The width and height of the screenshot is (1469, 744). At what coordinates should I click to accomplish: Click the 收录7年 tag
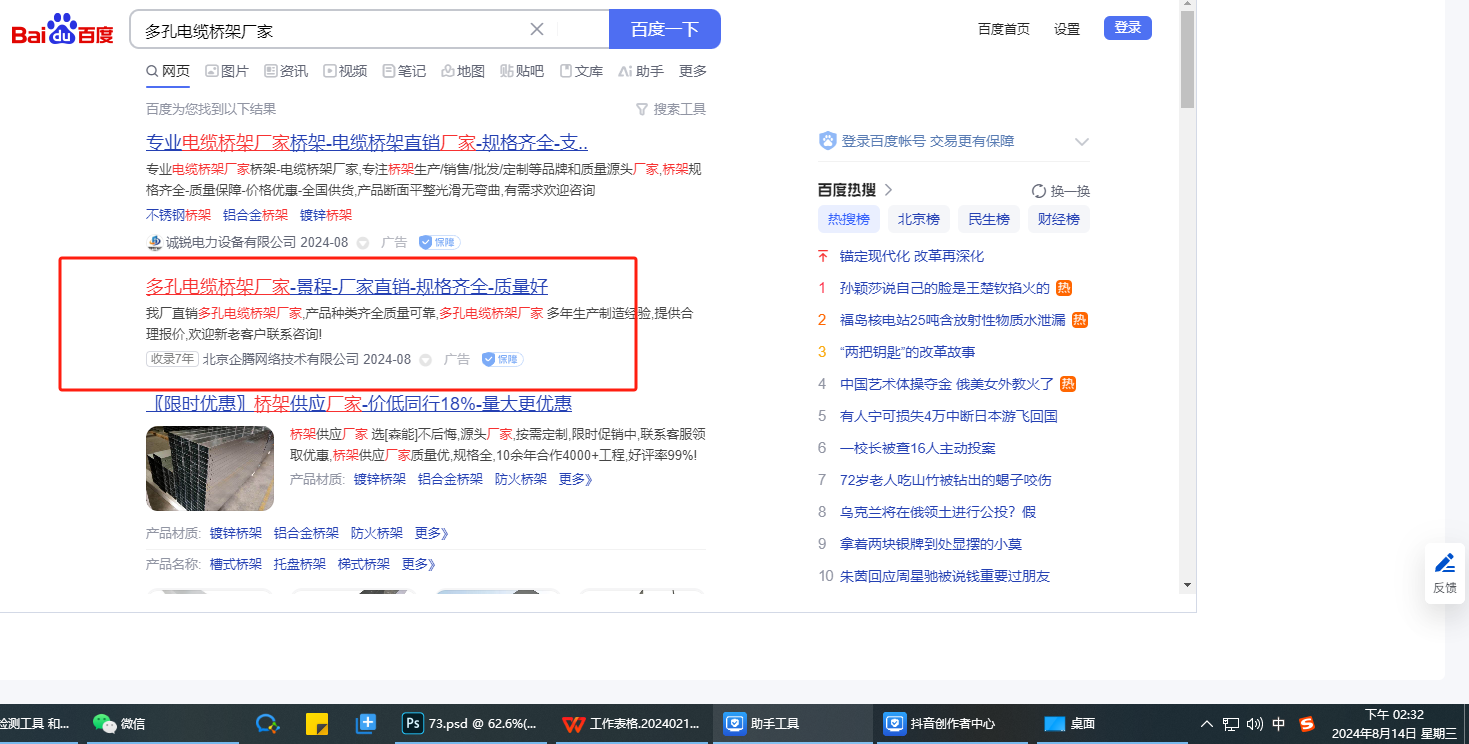[172, 359]
